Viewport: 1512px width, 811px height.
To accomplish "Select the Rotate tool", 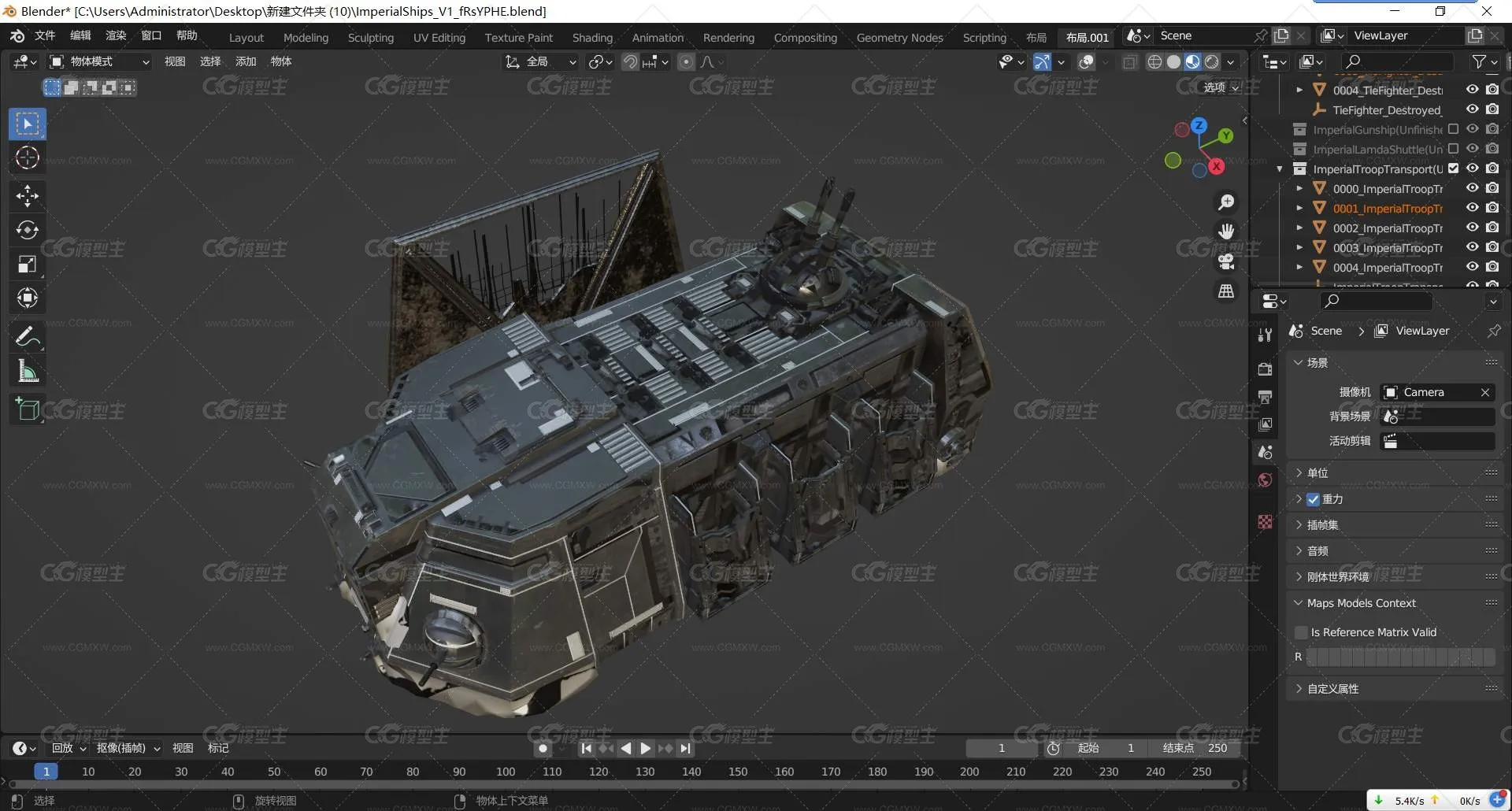I will 28,230.
